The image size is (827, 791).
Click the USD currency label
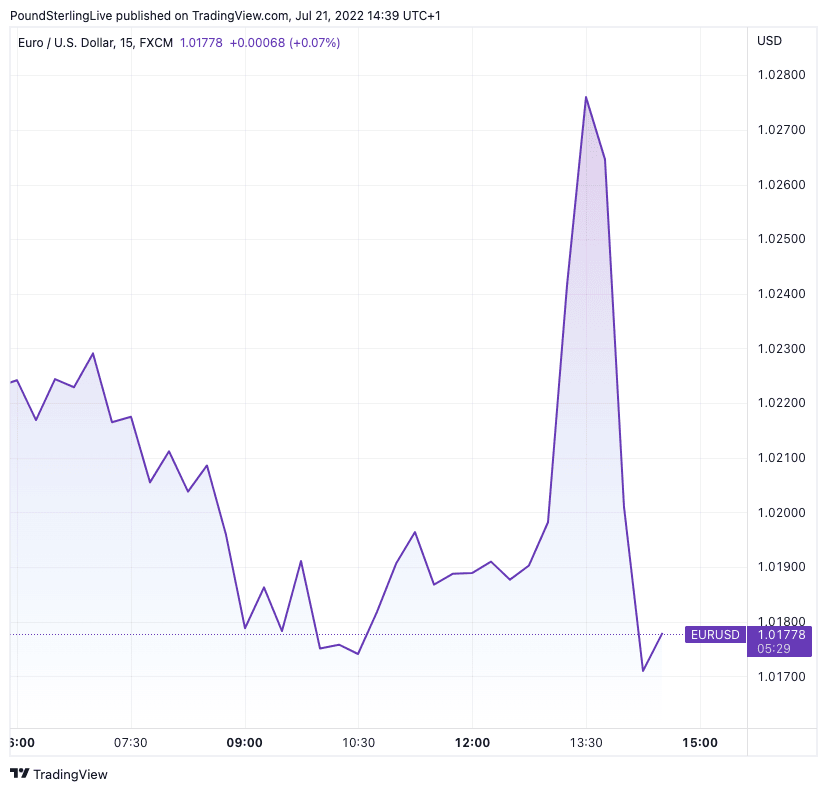(x=770, y=41)
